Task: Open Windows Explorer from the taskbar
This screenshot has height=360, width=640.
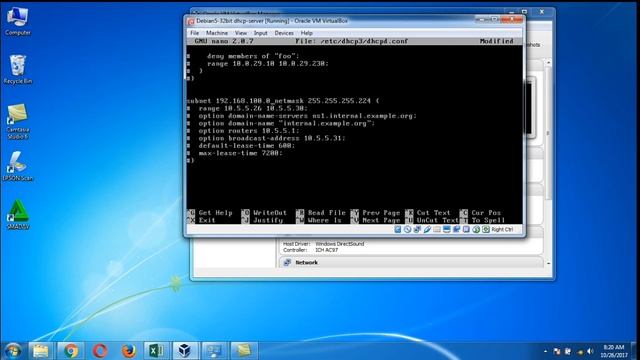Action: 41,350
